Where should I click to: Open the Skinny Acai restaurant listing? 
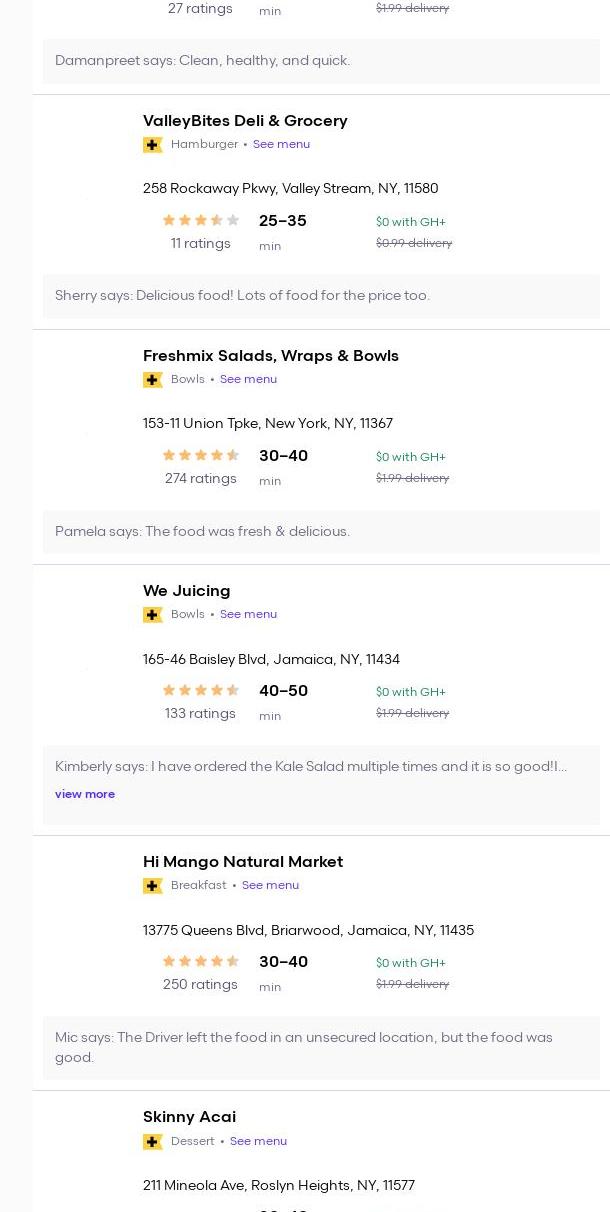click(x=189, y=1117)
